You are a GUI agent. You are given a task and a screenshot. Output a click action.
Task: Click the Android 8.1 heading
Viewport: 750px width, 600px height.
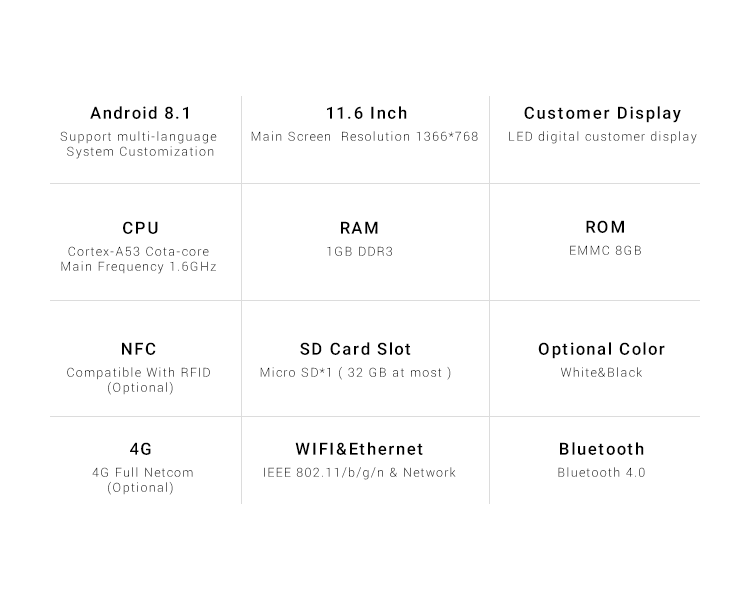point(141,113)
